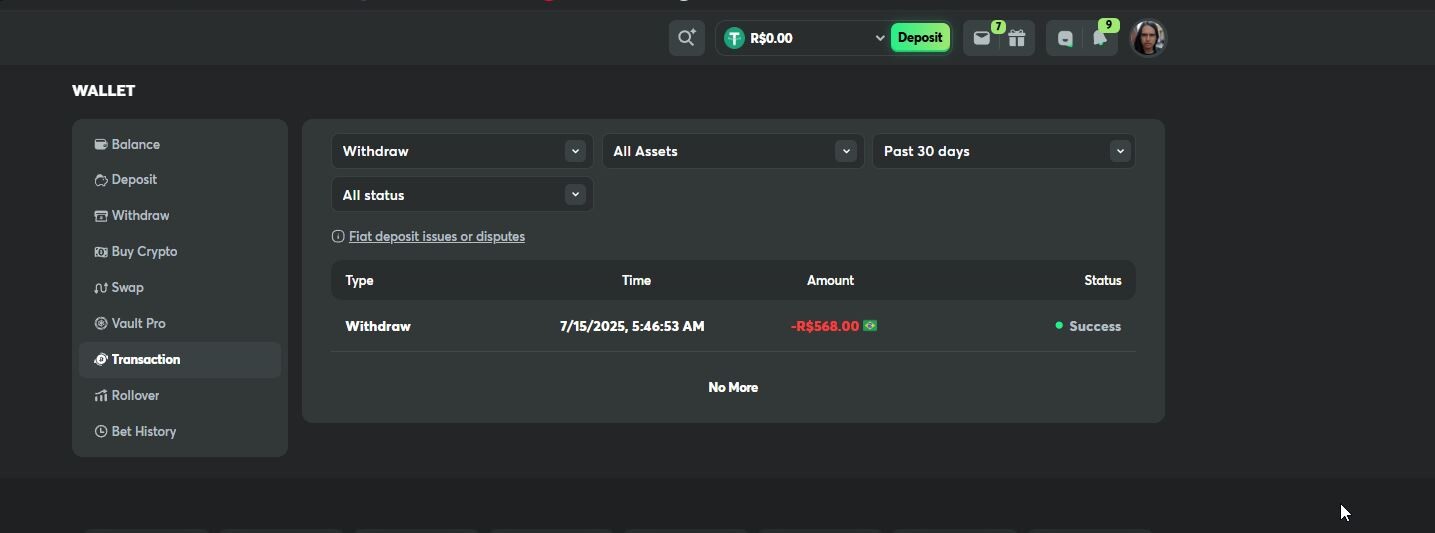Click the notification badge showing 9
This screenshot has width=1435, height=533.
click(x=1108, y=25)
